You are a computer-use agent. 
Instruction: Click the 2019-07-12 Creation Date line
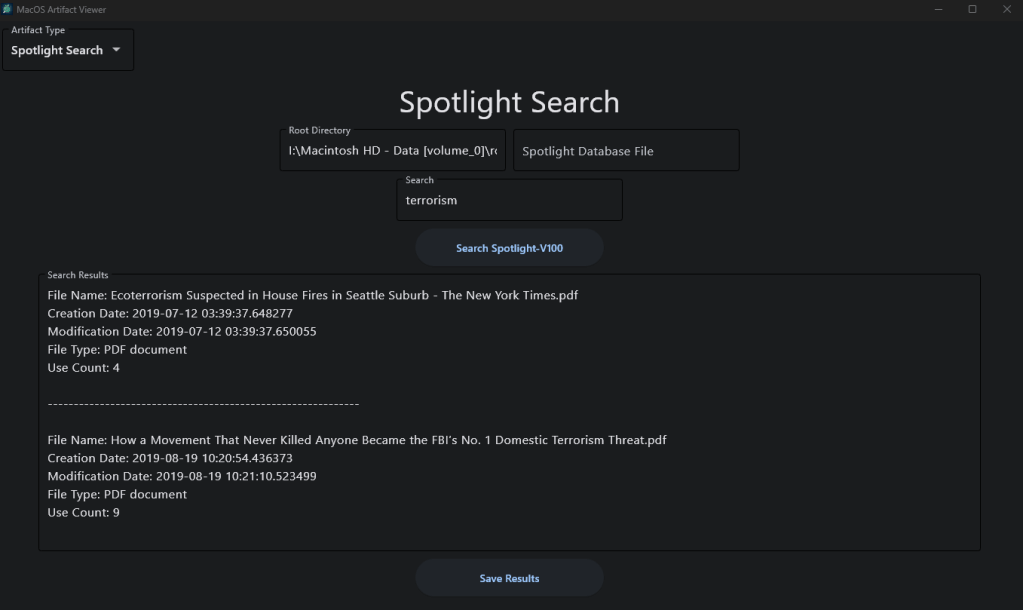tap(170, 314)
